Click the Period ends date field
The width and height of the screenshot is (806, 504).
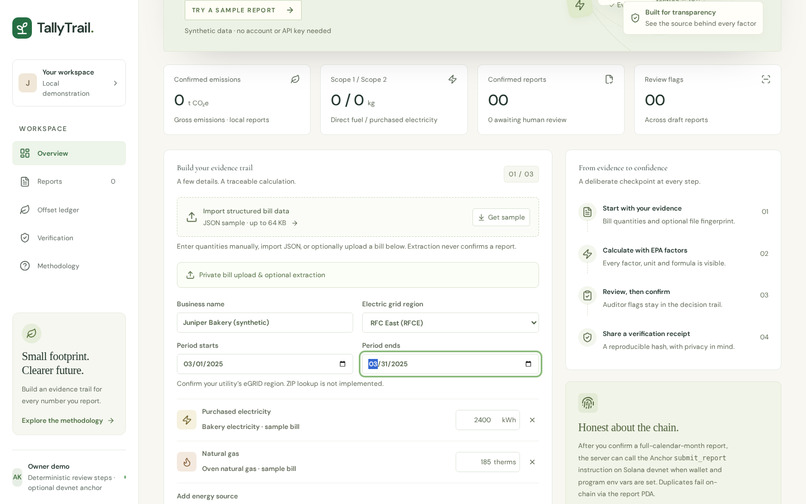[x=450, y=364]
